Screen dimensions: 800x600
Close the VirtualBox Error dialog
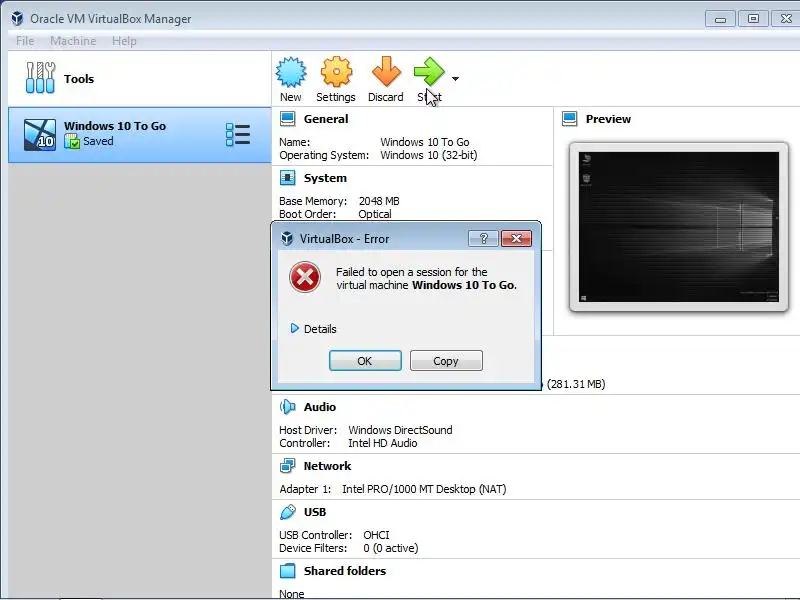(x=516, y=238)
